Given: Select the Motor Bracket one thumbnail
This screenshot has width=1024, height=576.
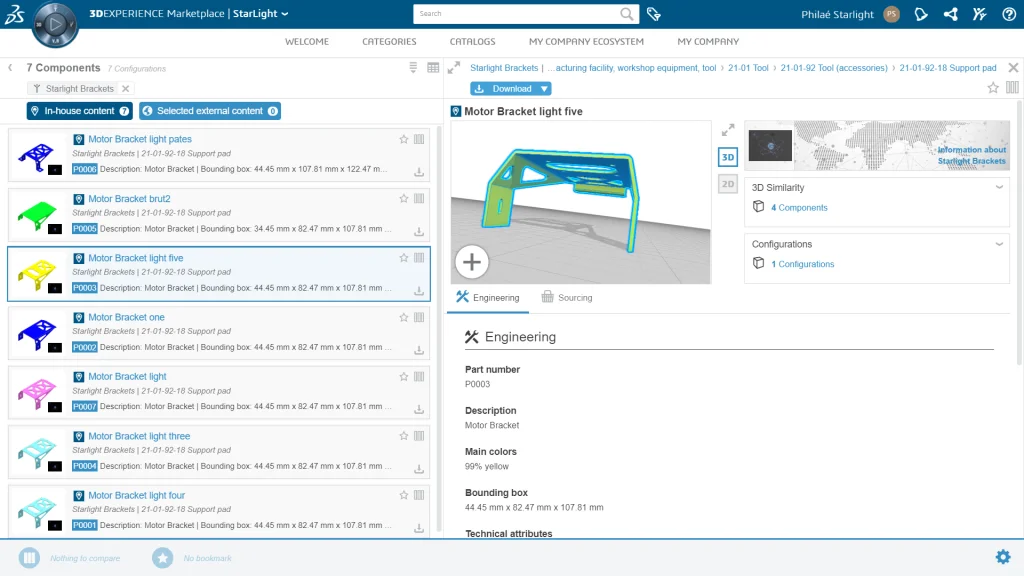Looking at the screenshot, I should [x=37, y=333].
